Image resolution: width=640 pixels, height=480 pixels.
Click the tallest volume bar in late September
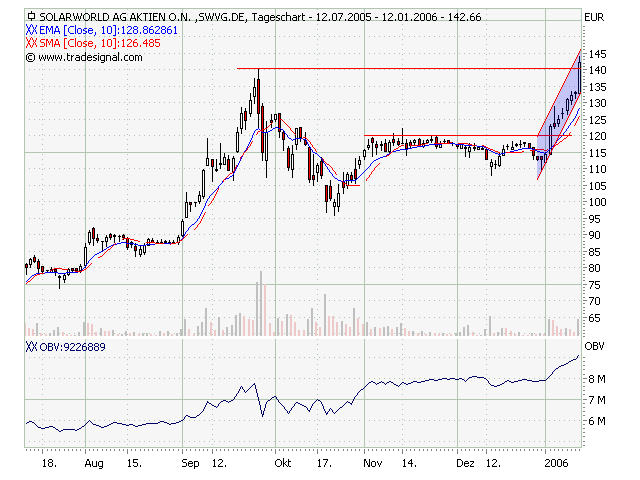coord(261,303)
